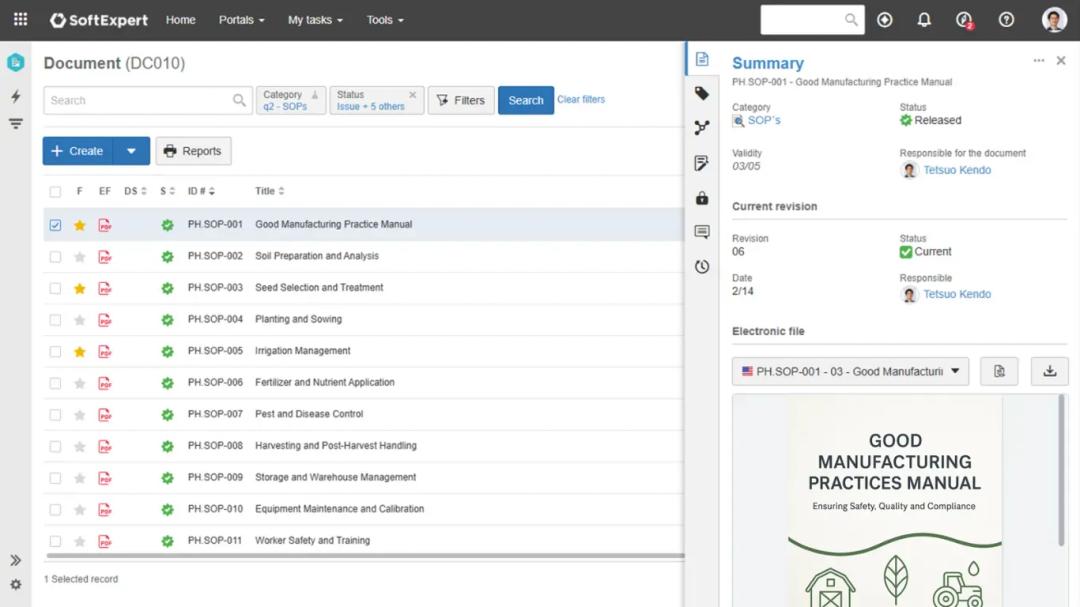Check the PH.SOP-004 row checkbox
The height and width of the screenshot is (607, 1080).
[x=55, y=320]
